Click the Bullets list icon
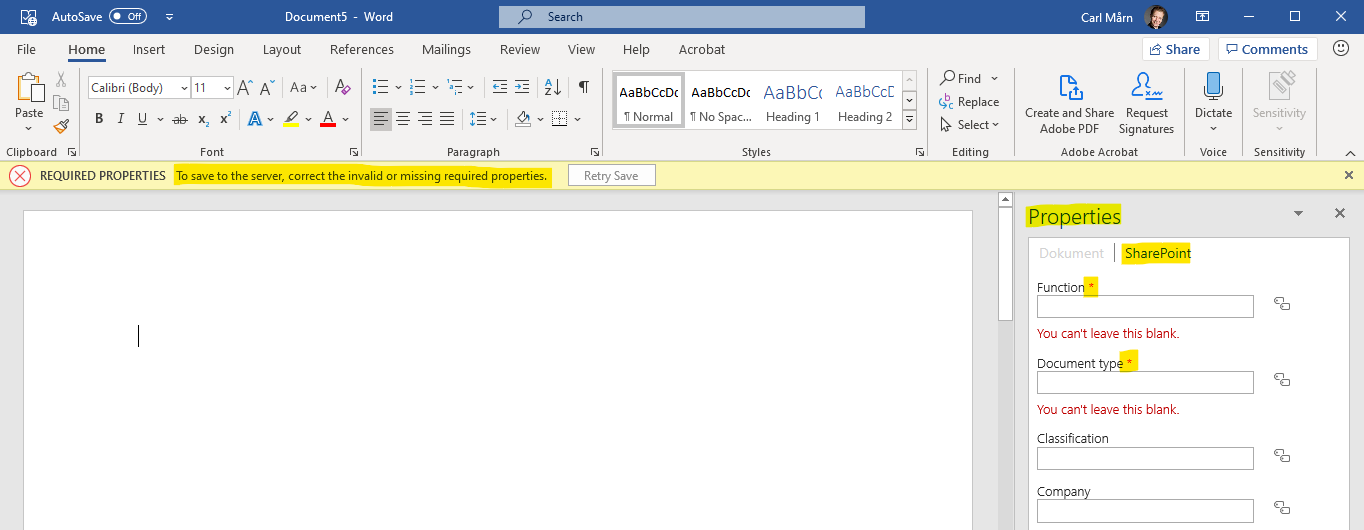 [380, 88]
